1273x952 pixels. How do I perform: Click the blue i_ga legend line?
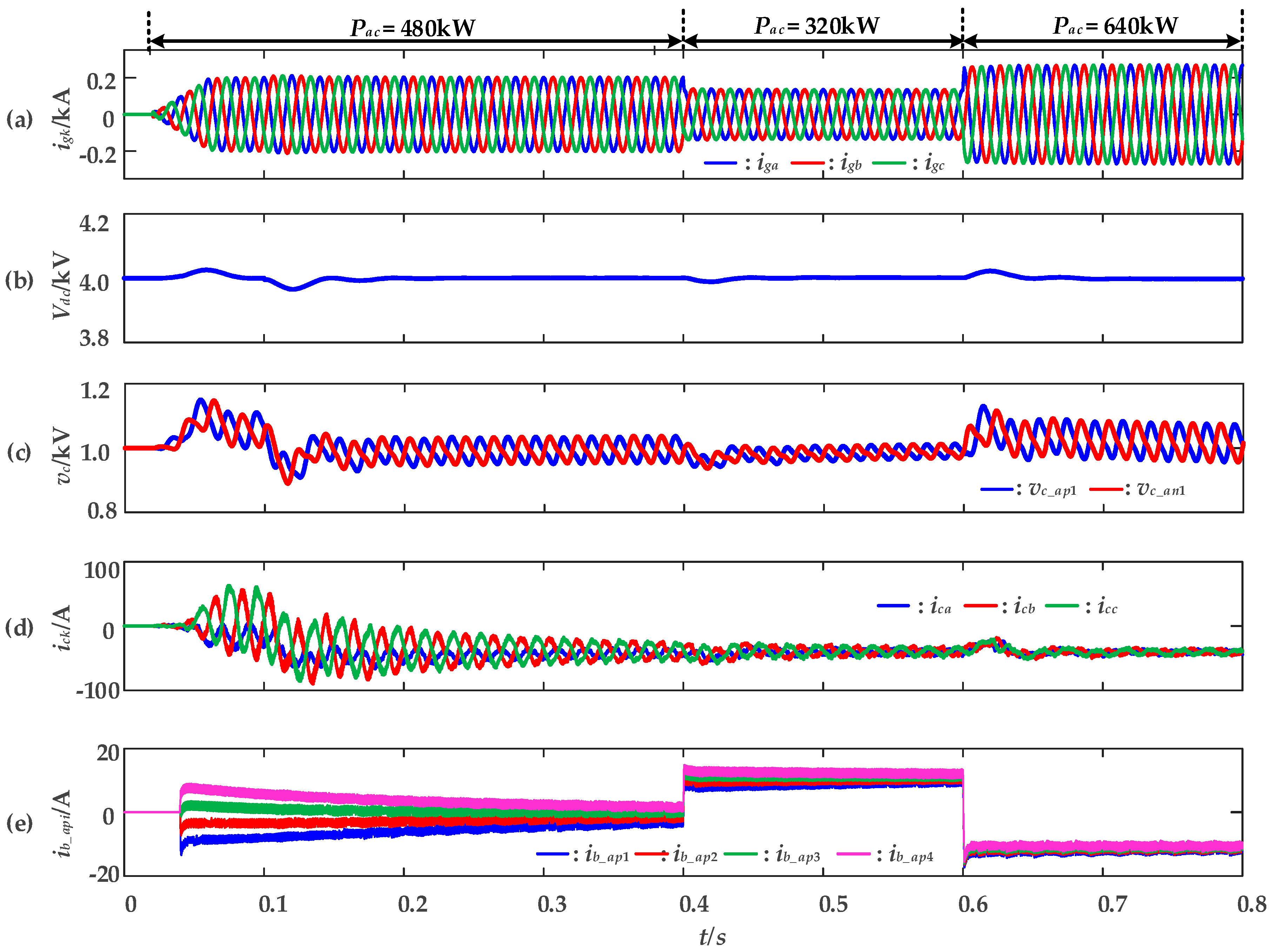pos(720,164)
